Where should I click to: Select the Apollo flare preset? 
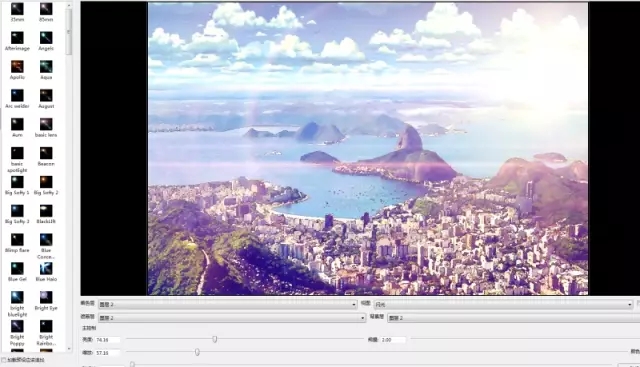tap(17, 70)
